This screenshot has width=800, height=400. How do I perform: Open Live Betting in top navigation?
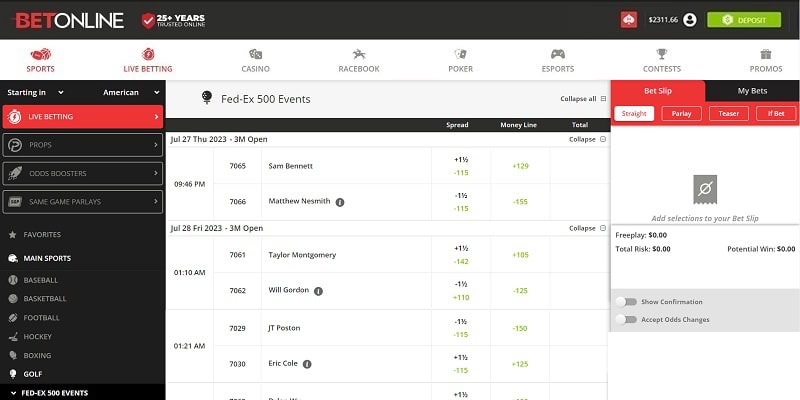pyautogui.click(x=148, y=60)
